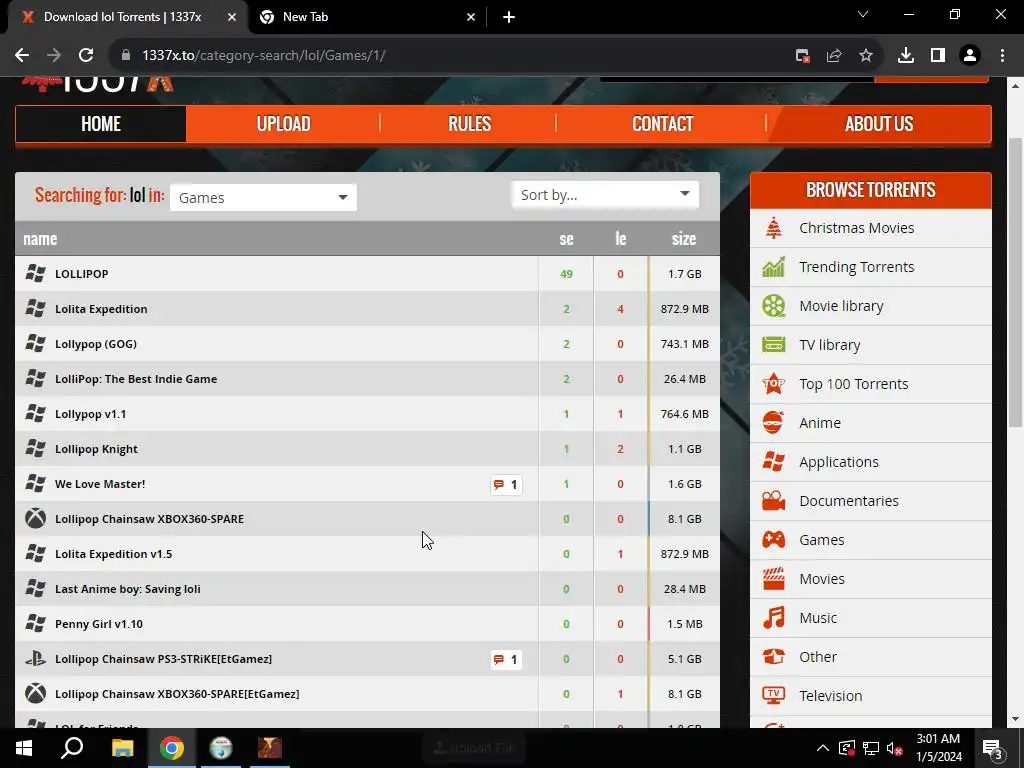Open the Lollipop Knight torrent link
1024x768 pixels.
pos(96,449)
